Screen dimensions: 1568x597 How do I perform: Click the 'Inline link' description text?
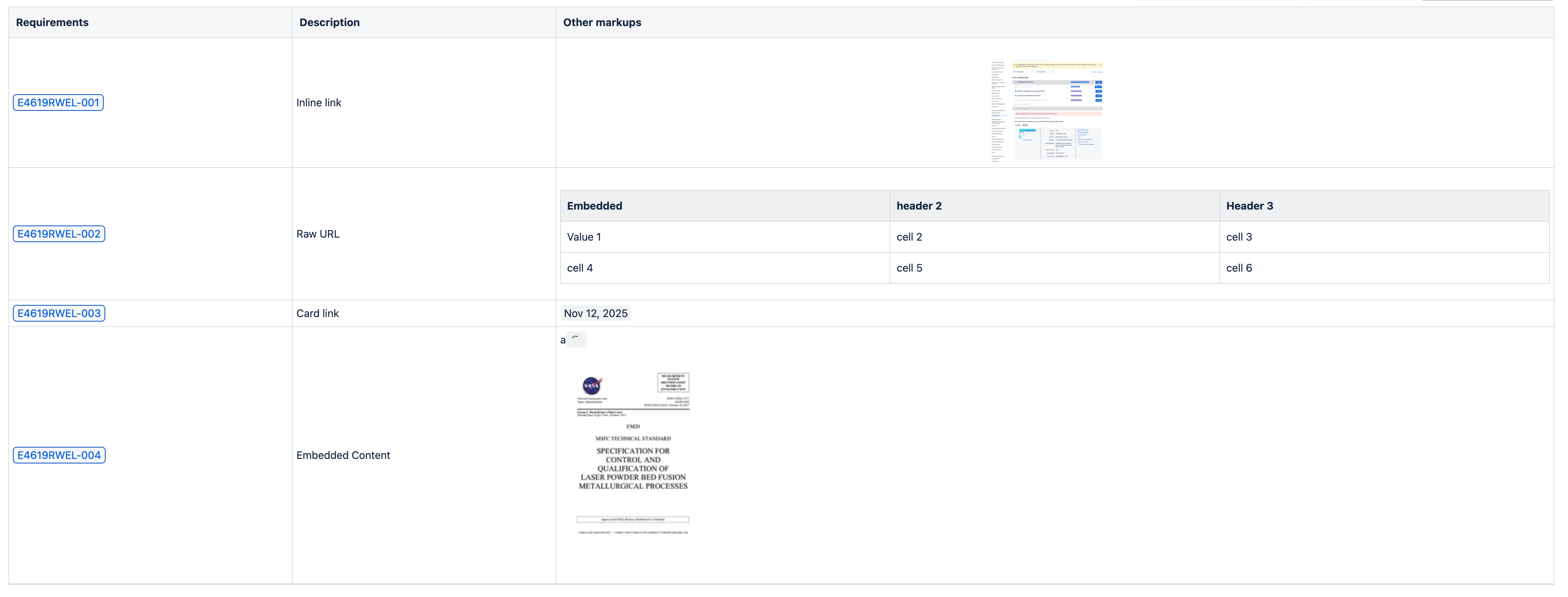[318, 102]
